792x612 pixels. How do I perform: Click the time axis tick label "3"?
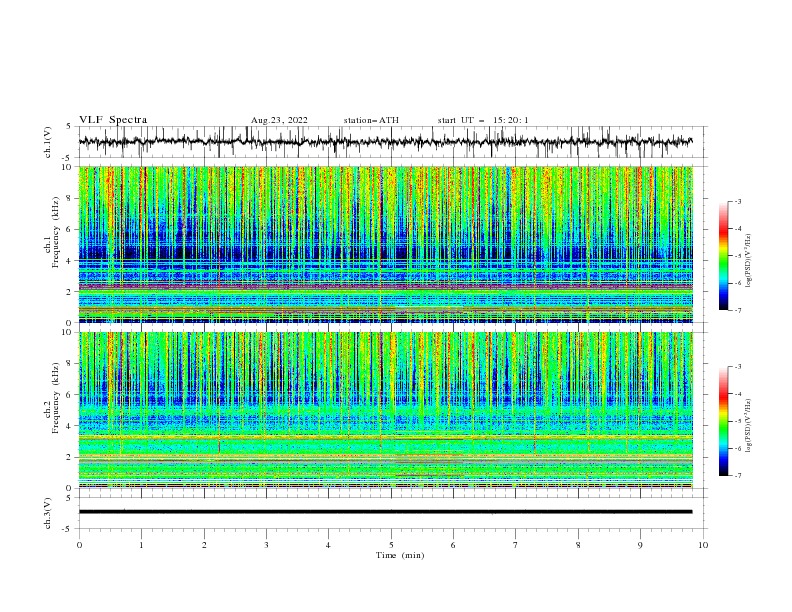click(x=266, y=545)
